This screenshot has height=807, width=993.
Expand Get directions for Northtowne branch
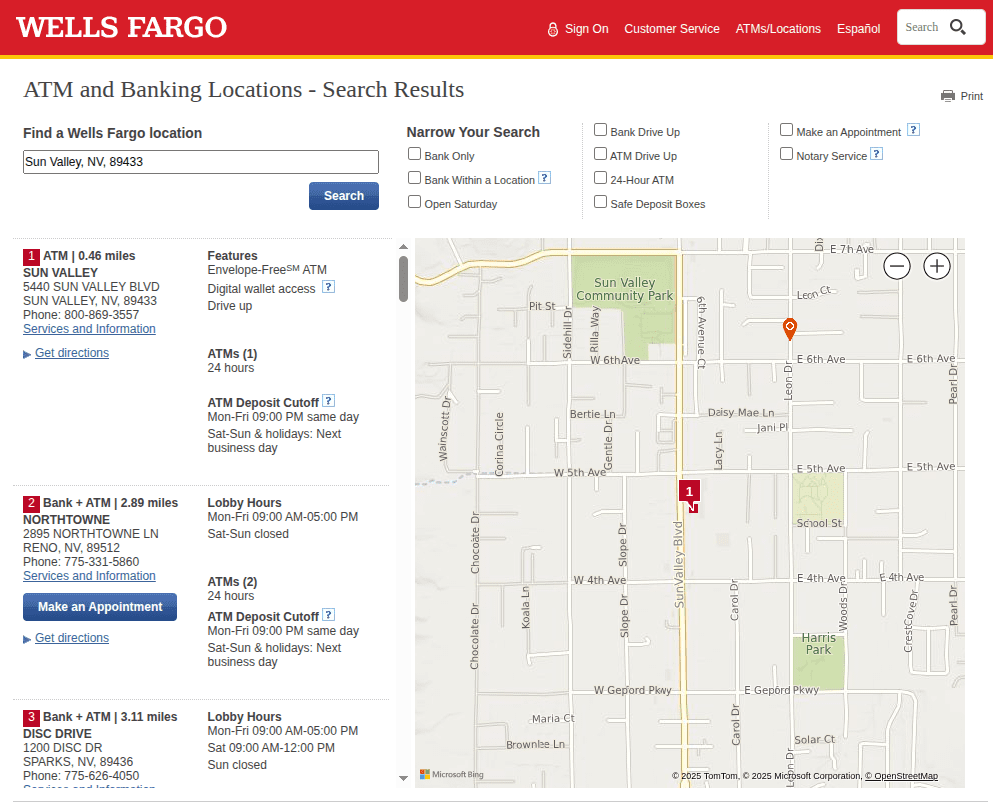(72, 638)
